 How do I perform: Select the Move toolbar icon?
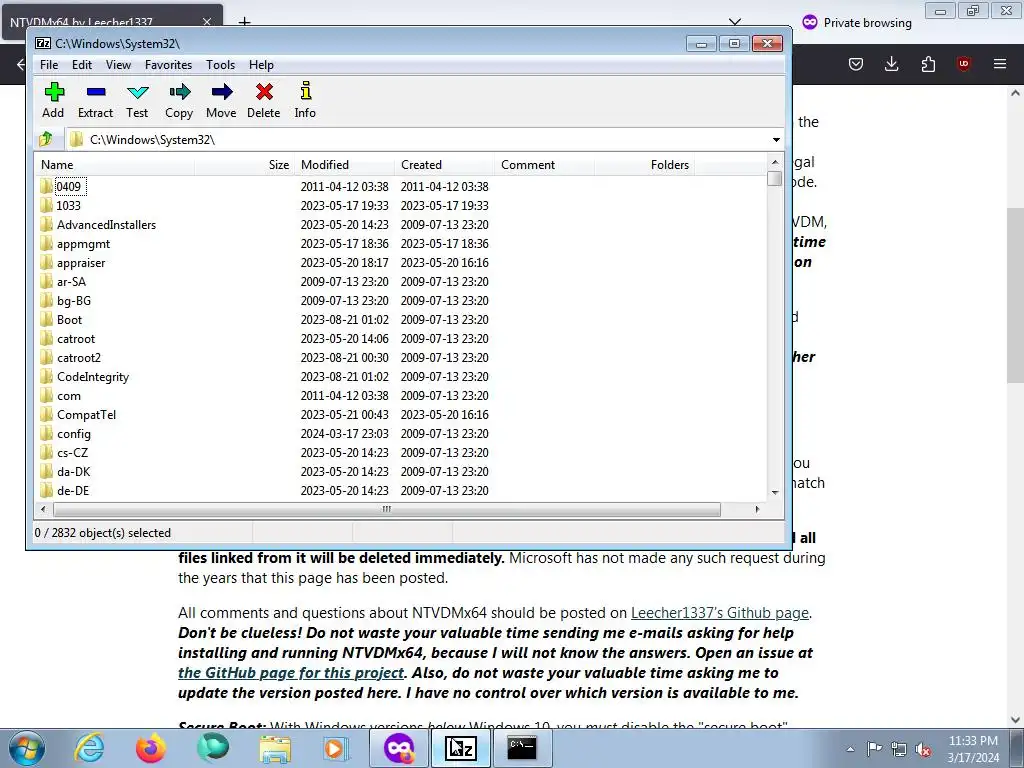[x=221, y=100]
